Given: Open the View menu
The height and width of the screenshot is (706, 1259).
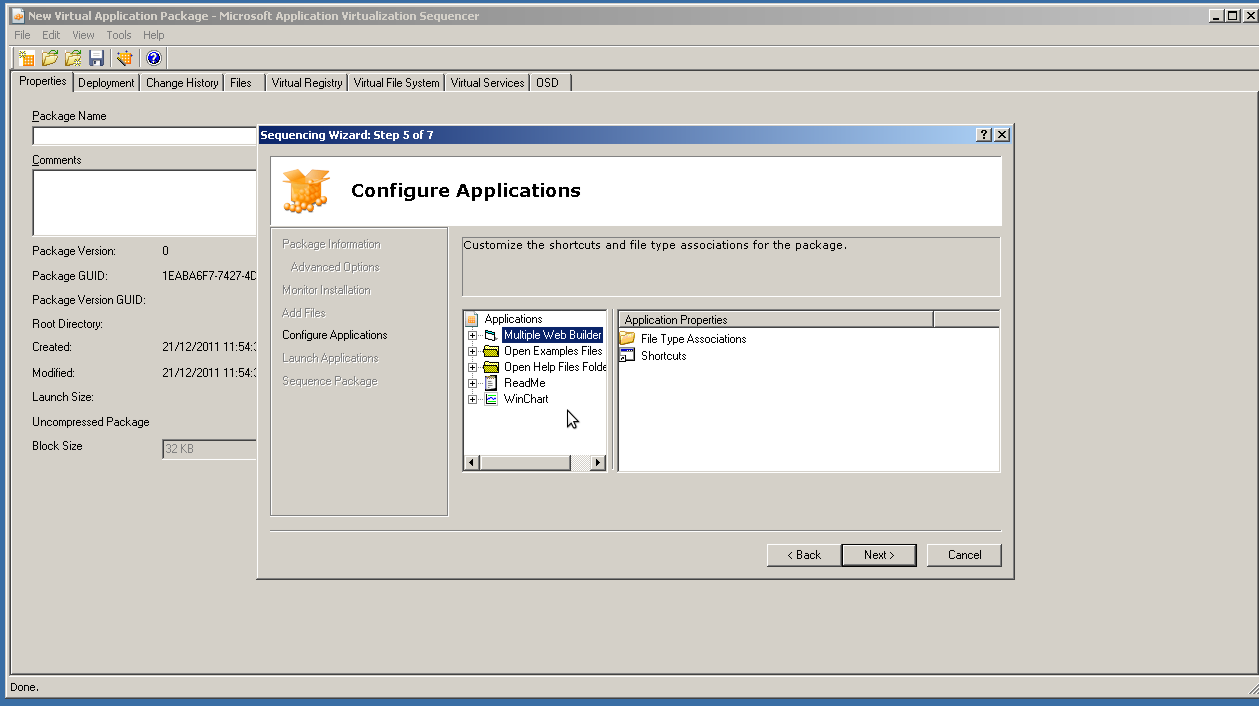Looking at the screenshot, I should pyautogui.click(x=83, y=35).
